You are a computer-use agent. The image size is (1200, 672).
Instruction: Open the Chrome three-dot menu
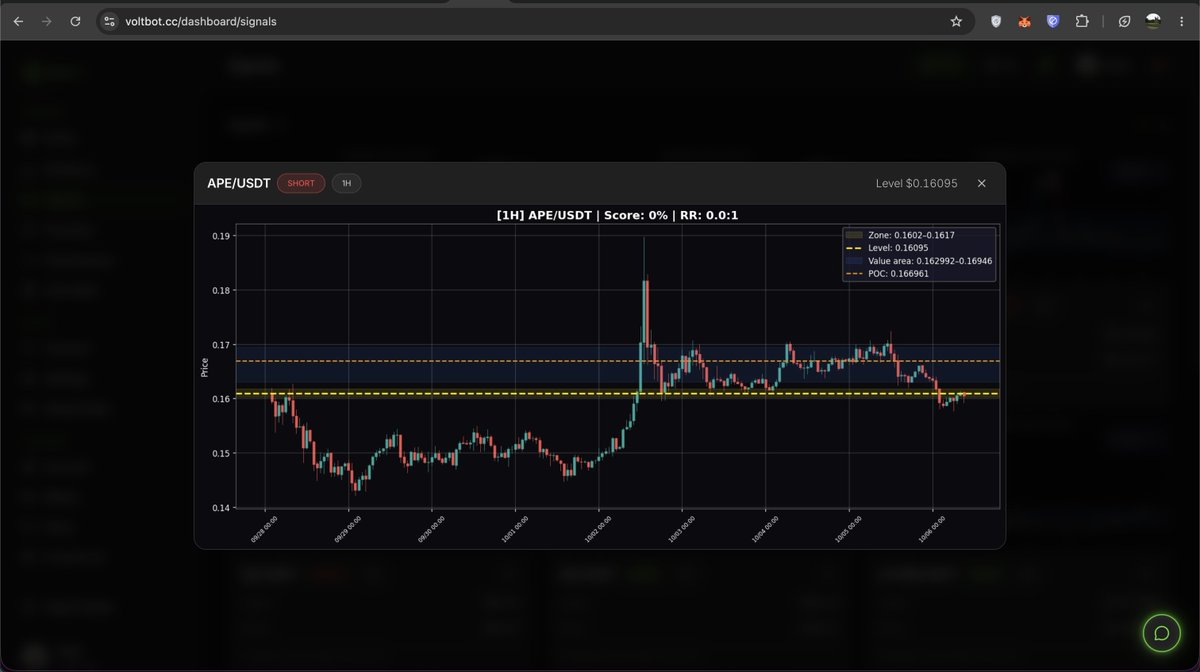[x=1182, y=21]
